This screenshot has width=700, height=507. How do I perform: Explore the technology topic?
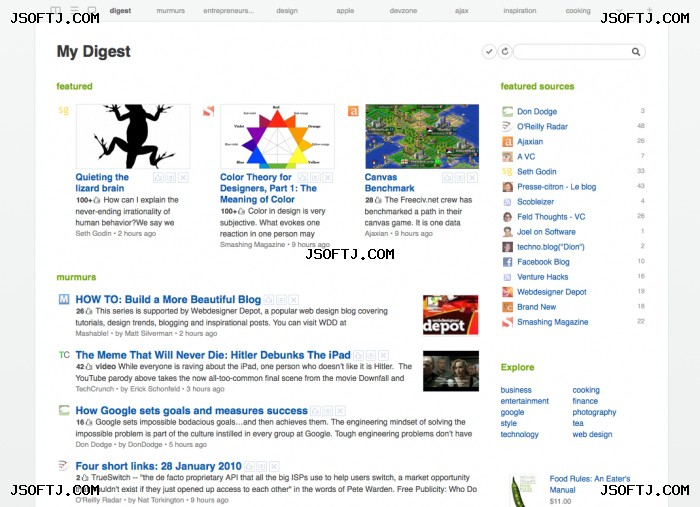[520, 434]
